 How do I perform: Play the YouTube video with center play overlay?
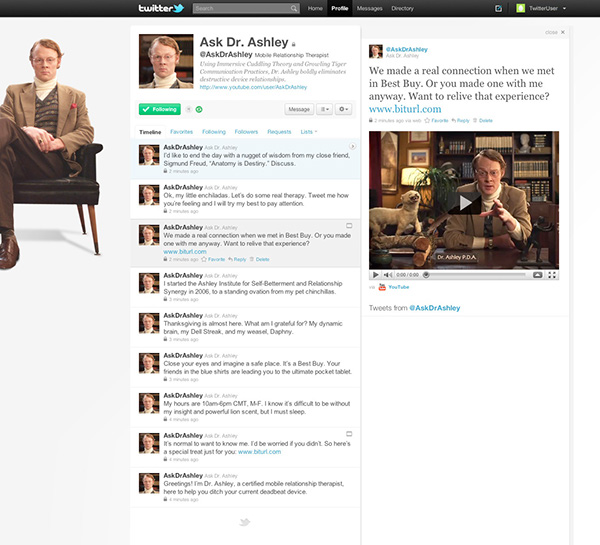pyautogui.click(x=464, y=202)
